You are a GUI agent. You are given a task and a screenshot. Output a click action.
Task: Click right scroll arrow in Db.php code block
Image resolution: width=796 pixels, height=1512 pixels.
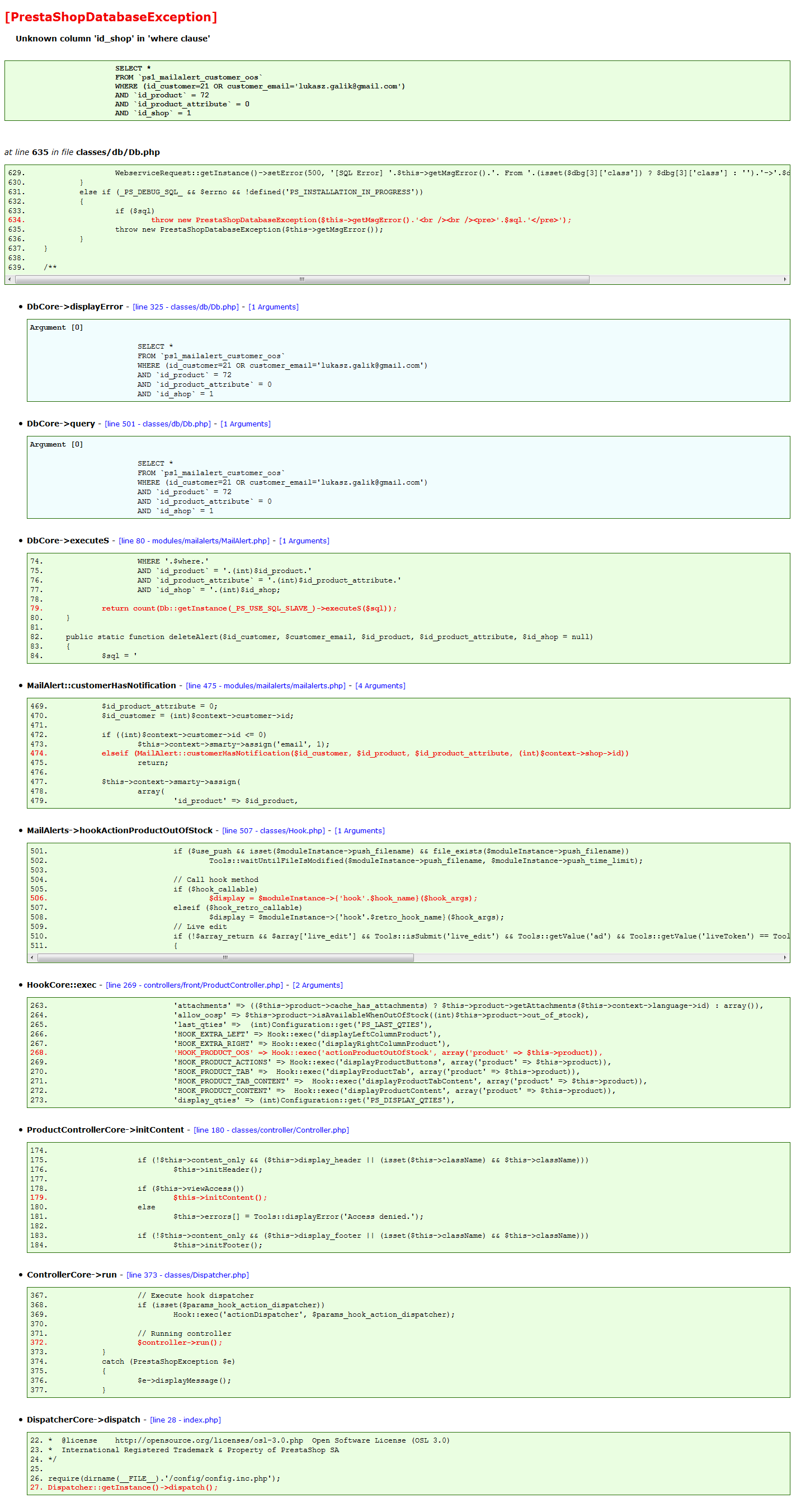point(785,279)
